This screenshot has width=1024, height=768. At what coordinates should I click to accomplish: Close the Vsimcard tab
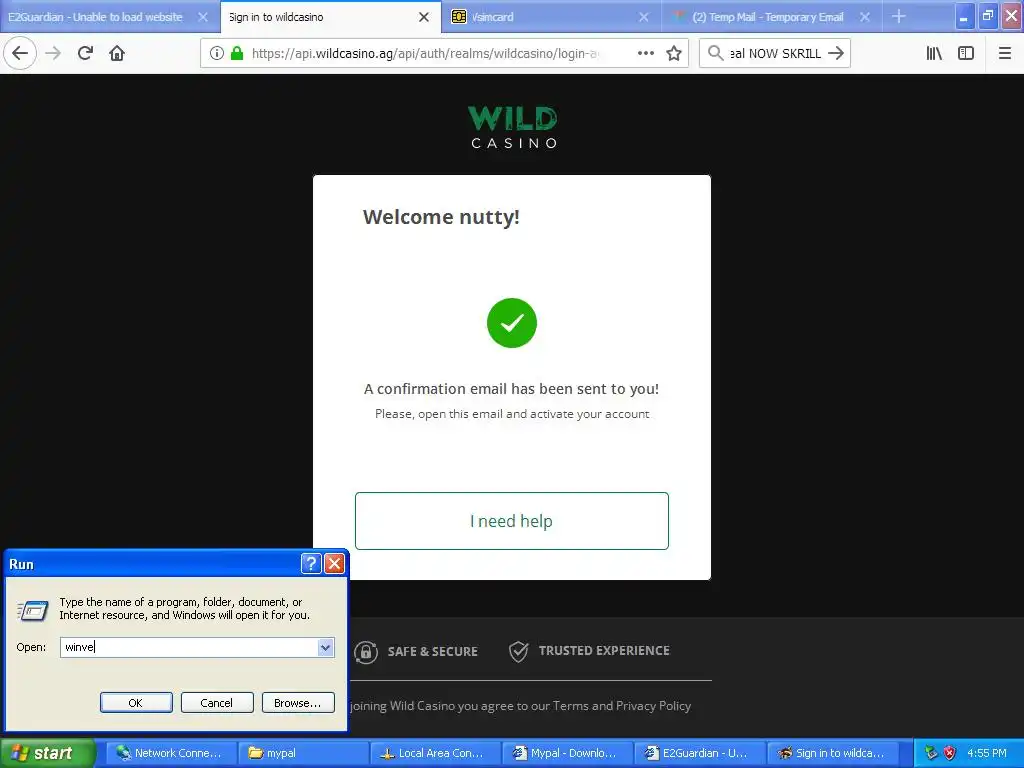[644, 17]
